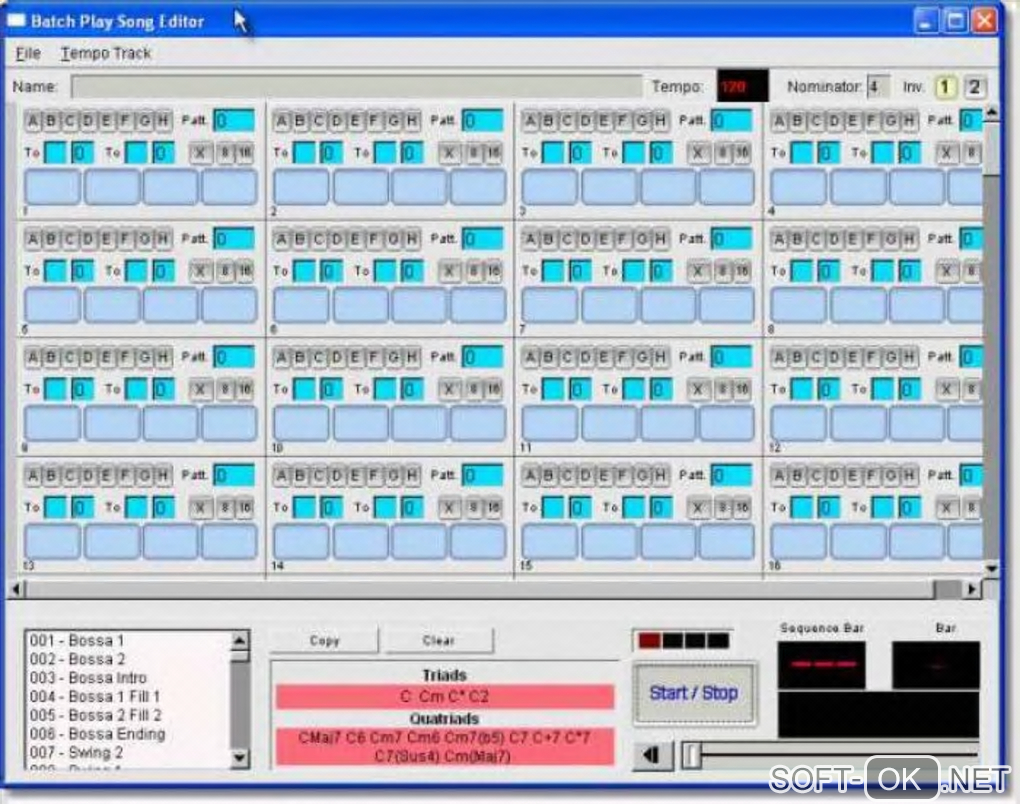Select pattern 006 - Bossa Ending
Viewport: 1020px width, 804px height.
point(98,734)
